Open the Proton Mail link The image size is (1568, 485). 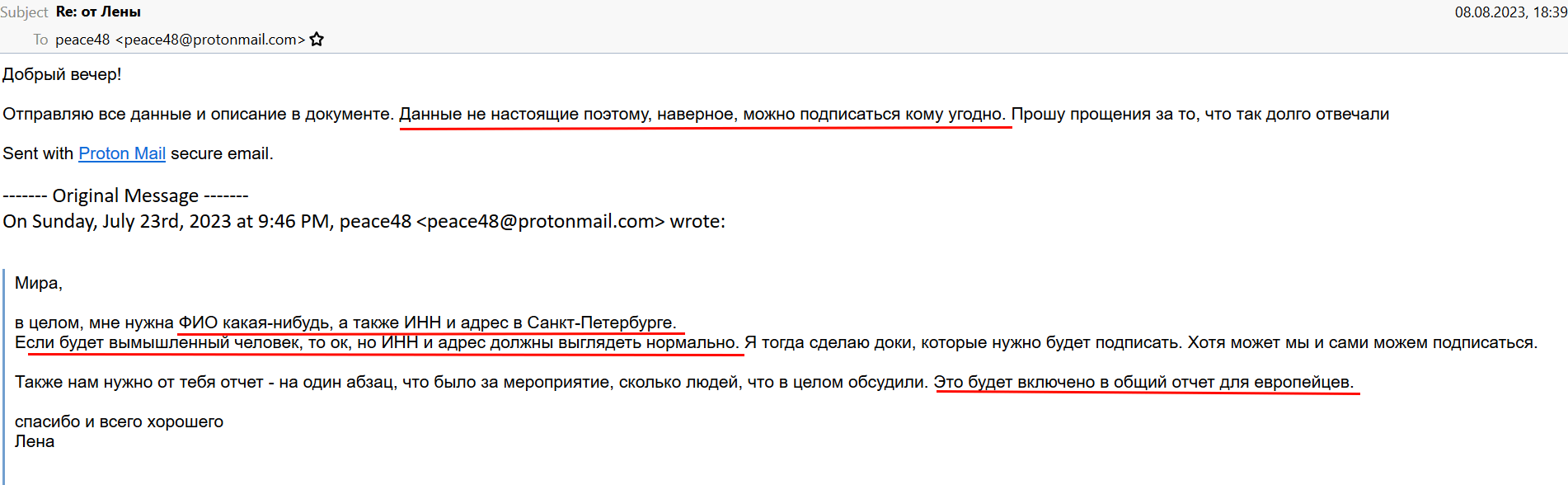(x=122, y=153)
